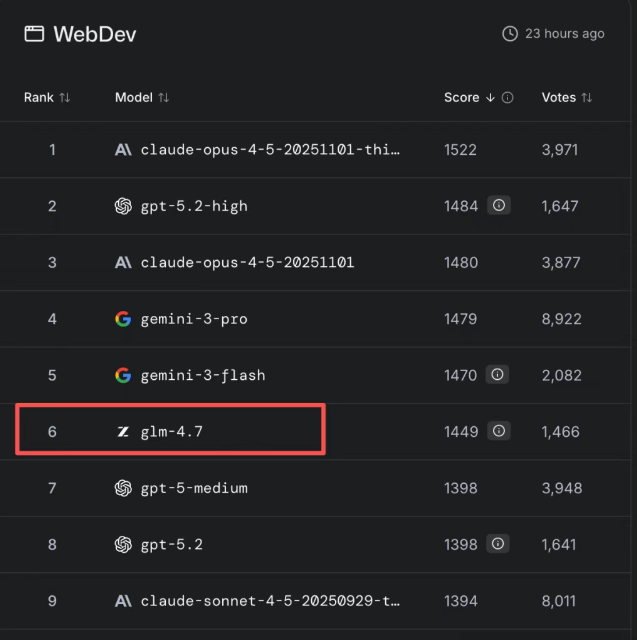Open the gemini-3-flash model entry

click(x=203, y=376)
